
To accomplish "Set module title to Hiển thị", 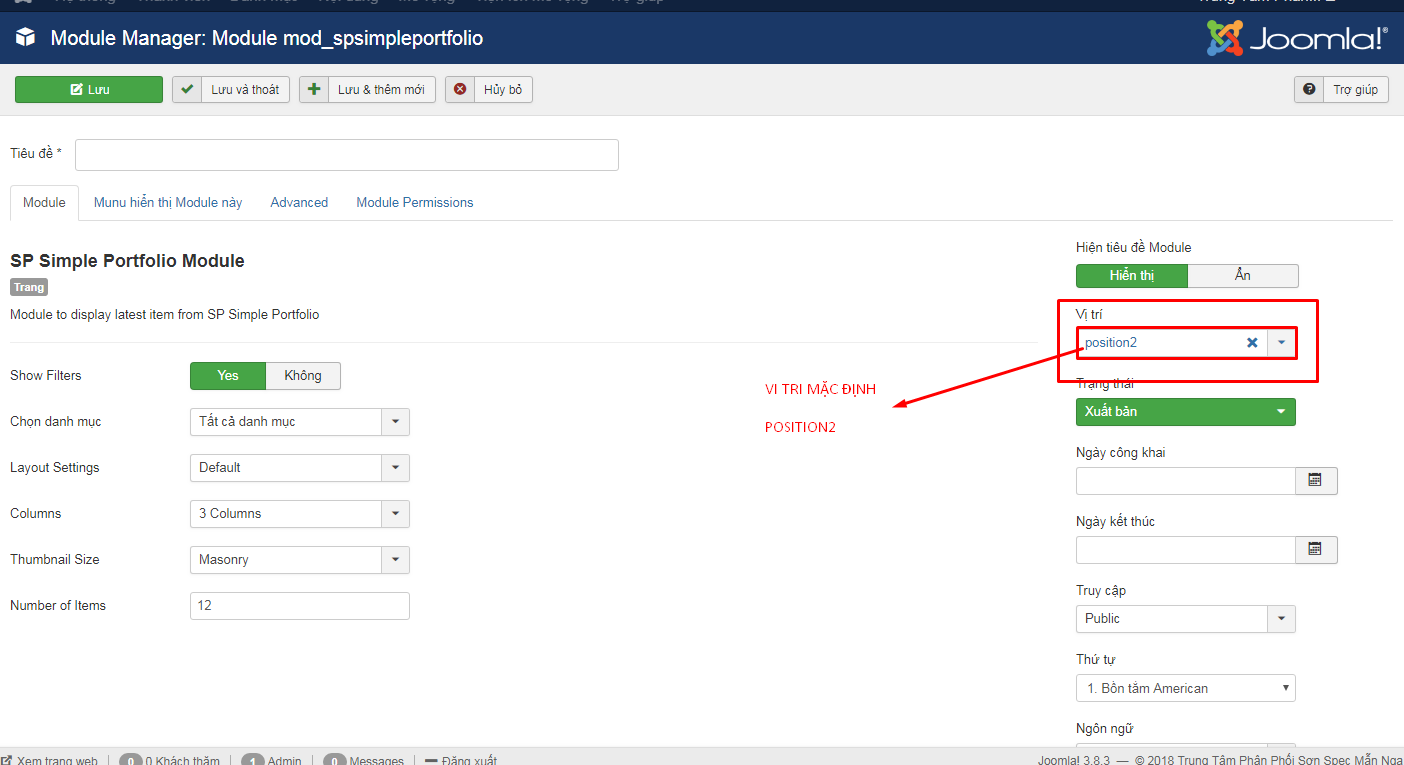I will [1132, 275].
